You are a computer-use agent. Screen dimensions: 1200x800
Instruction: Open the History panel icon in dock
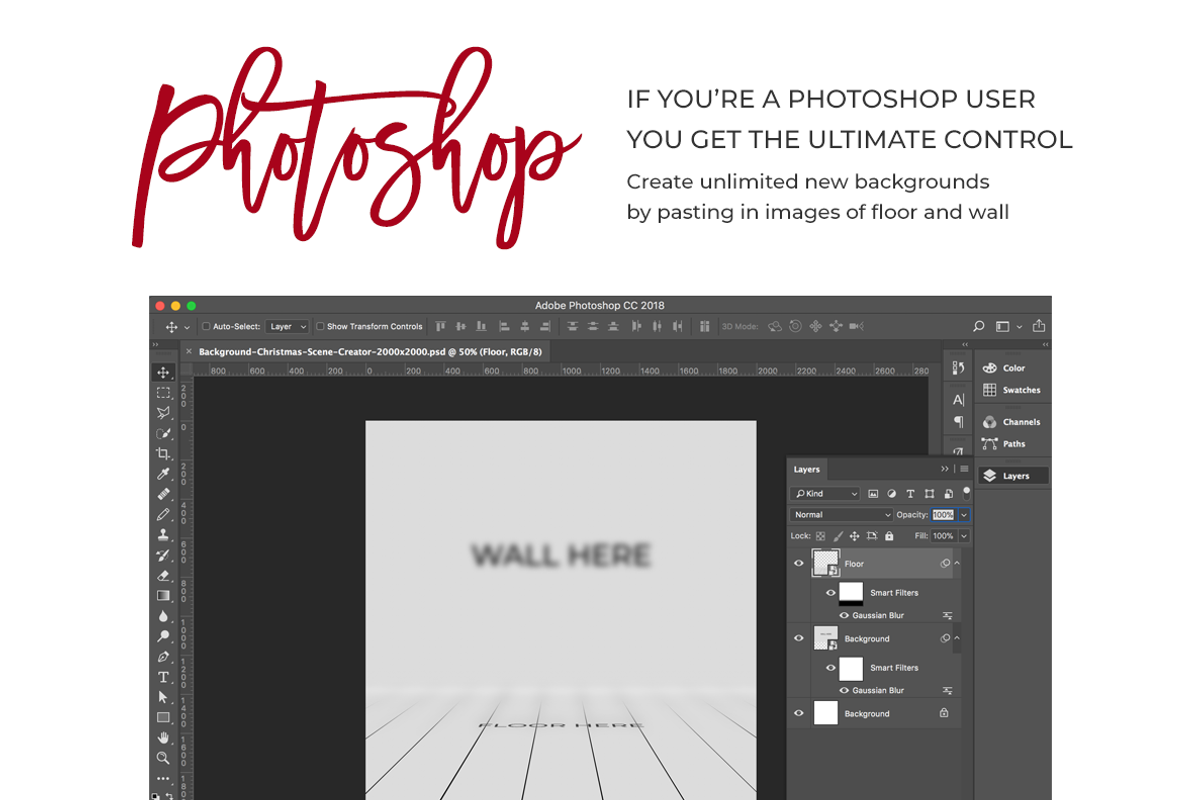pyautogui.click(x=958, y=368)
